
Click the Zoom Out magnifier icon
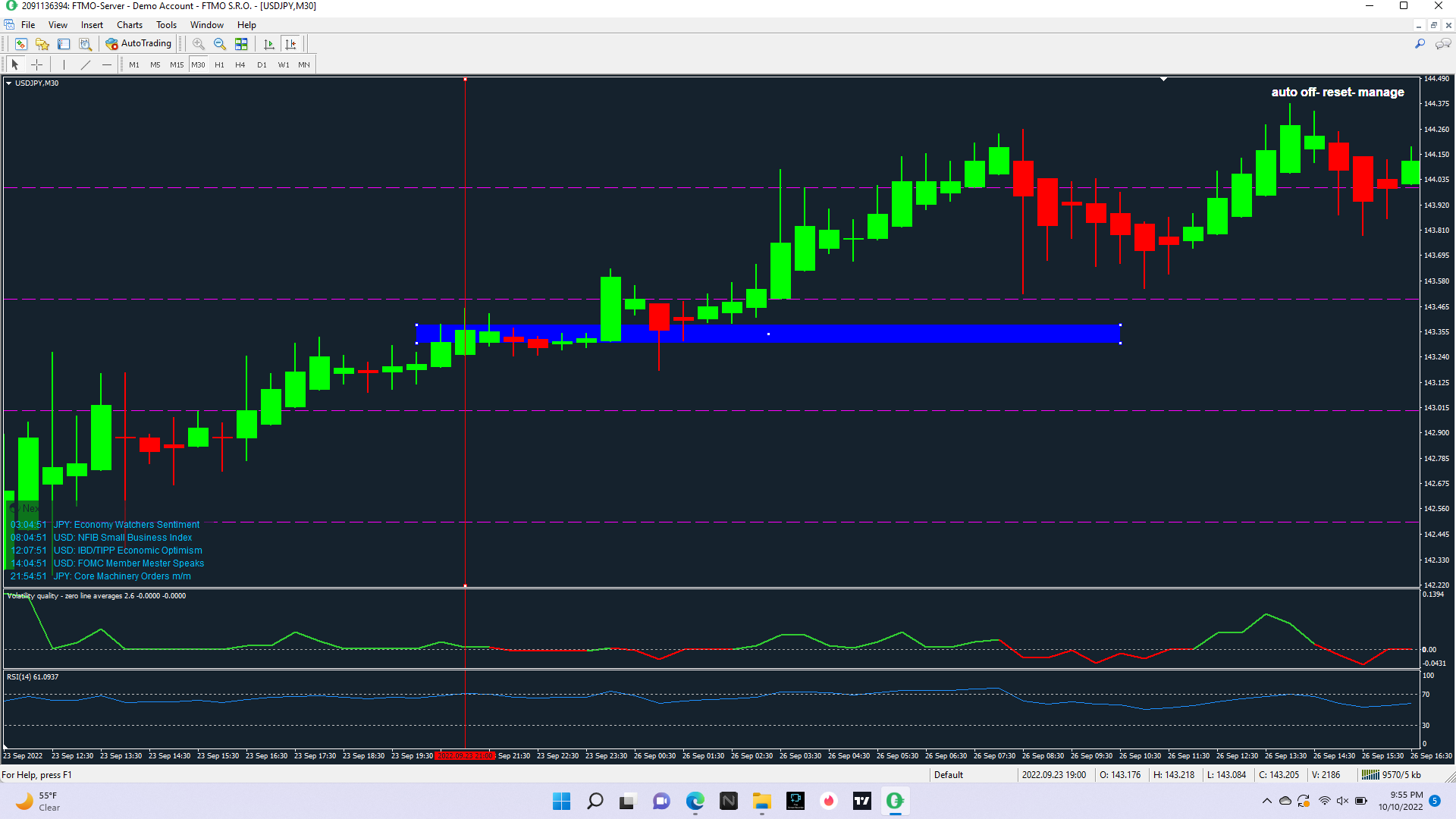click(x=220, y=44)
